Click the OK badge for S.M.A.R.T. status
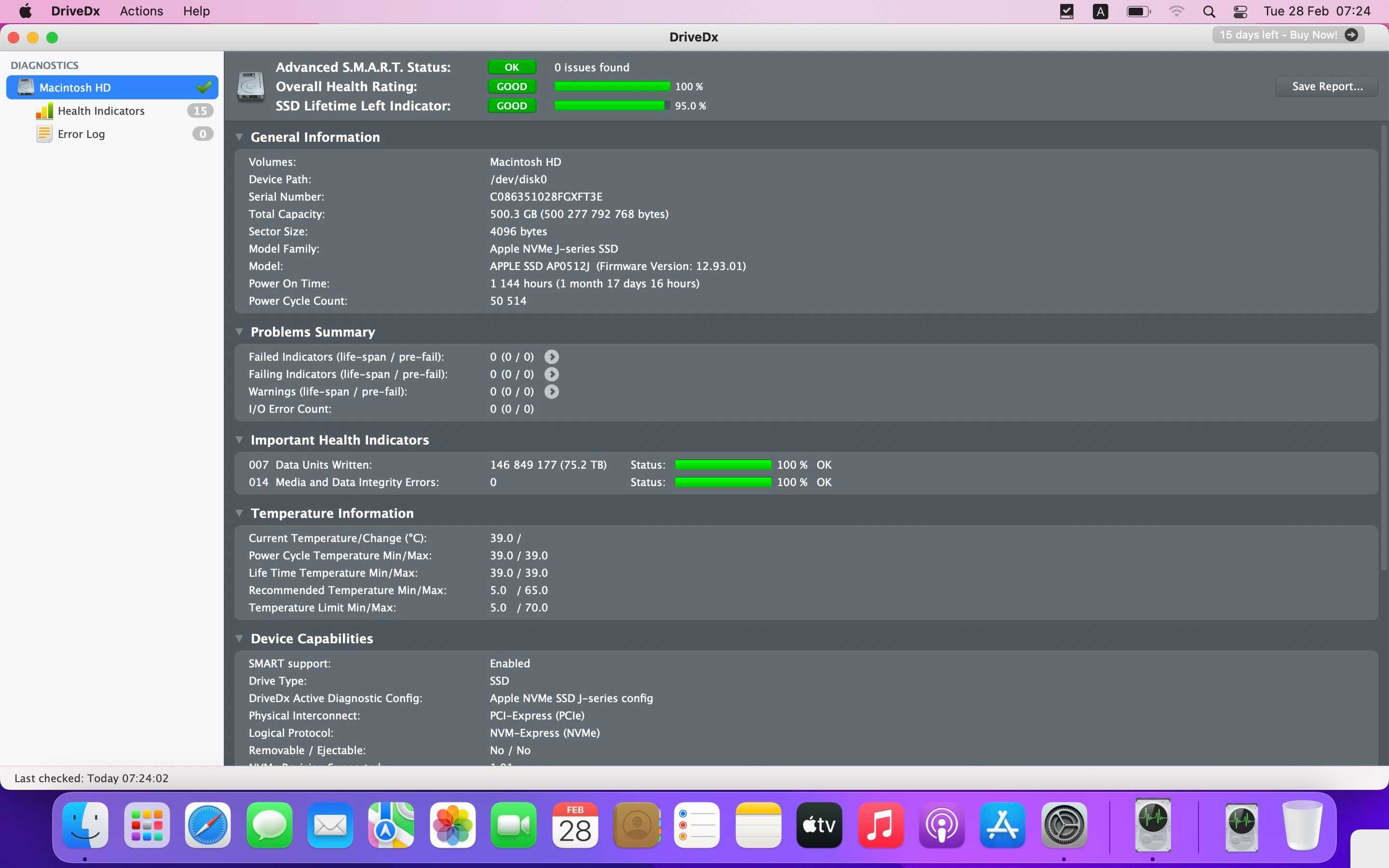The width and height of the screenshot is (1389, 868). 511,67
